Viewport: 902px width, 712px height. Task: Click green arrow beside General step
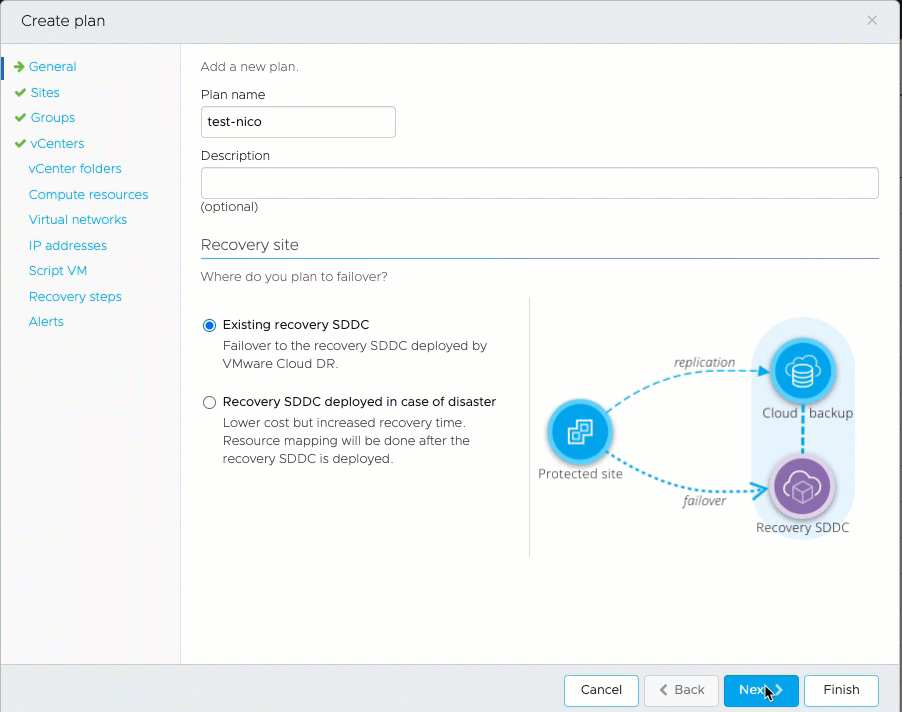(x=19, y=67)
